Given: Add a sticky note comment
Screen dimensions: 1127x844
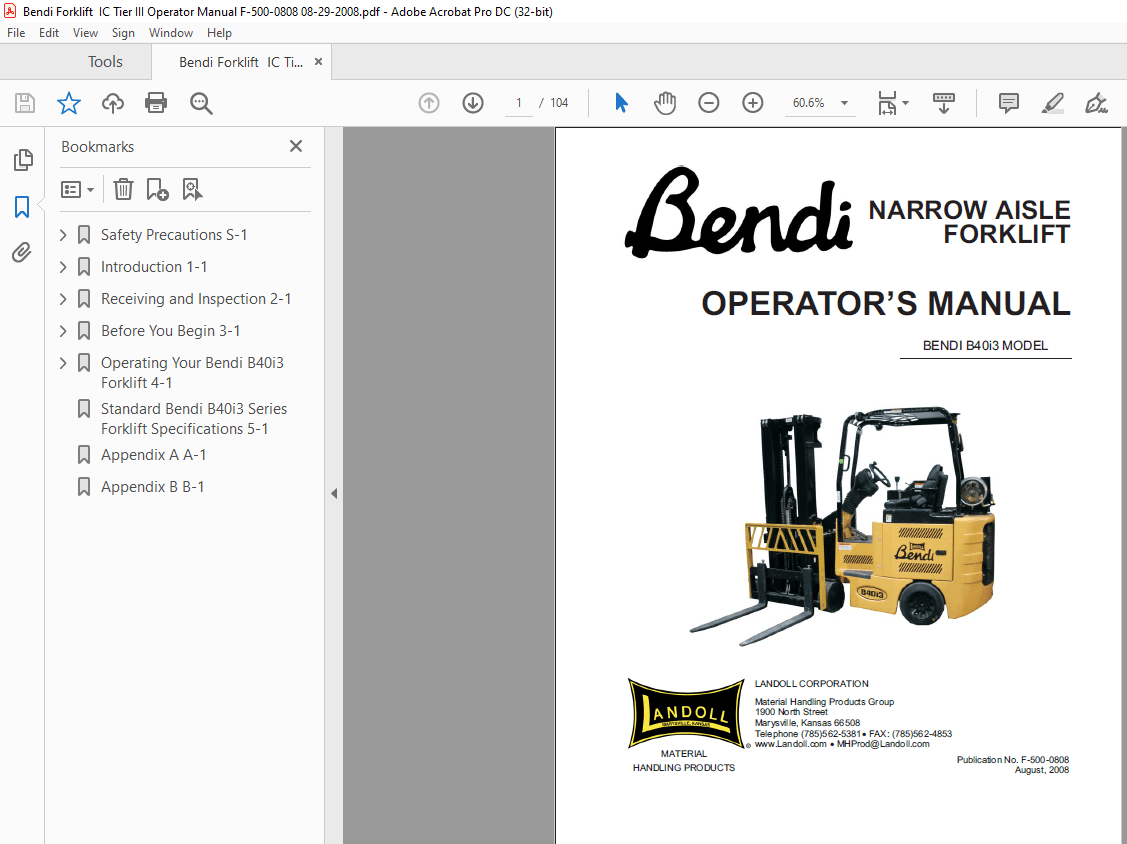Looking at the screenshot, I should tap(1007, 103).
